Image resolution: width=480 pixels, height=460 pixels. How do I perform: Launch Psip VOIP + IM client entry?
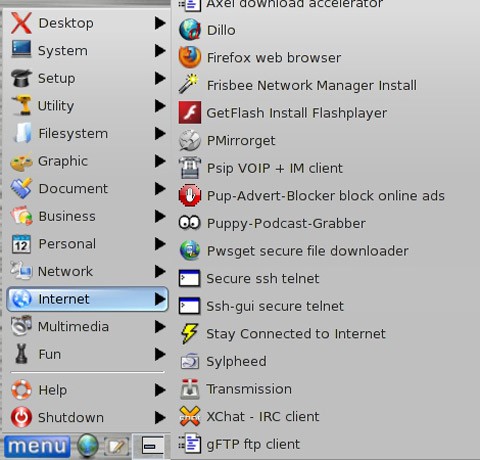click(x=275, y=168)
